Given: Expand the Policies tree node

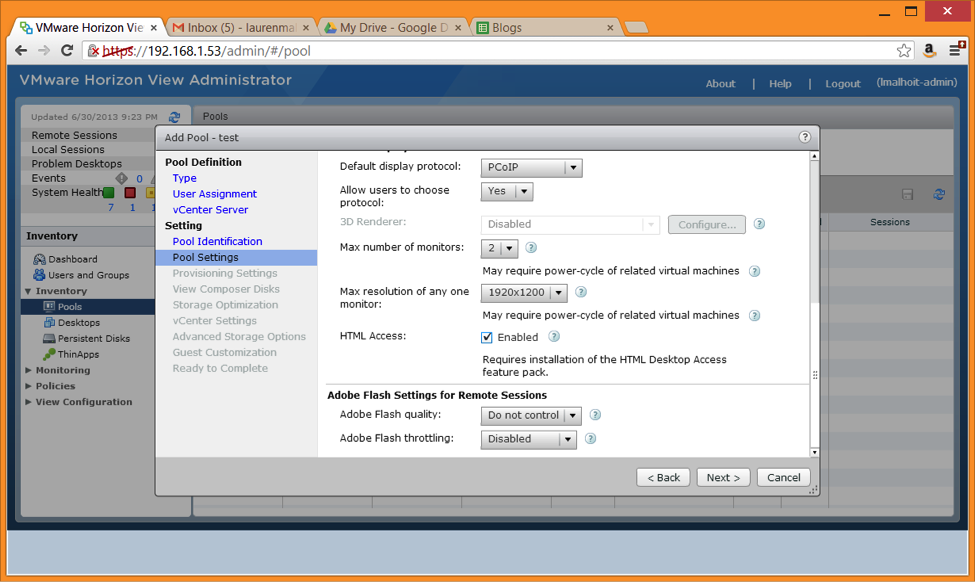Looking at the screenshot, I should (28, 386).
